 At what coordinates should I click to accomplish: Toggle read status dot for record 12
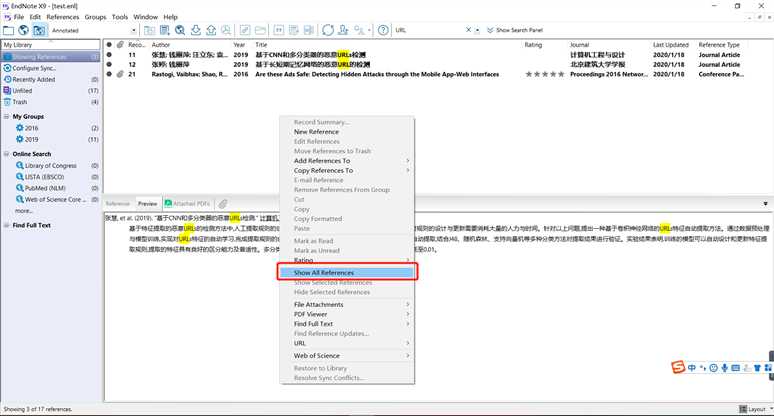(109, 64)
